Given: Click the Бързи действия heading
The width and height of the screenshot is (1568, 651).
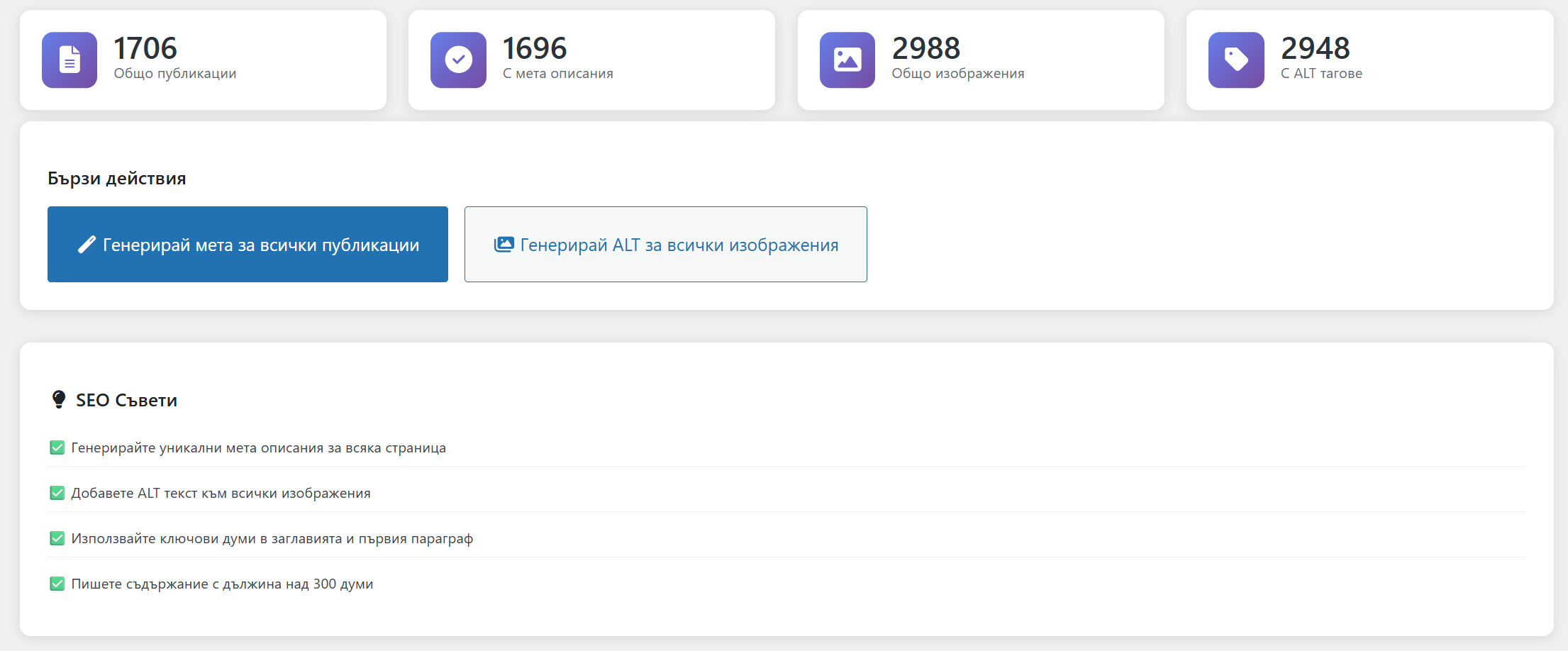Looking at the screenshot, I should point(117,178).
